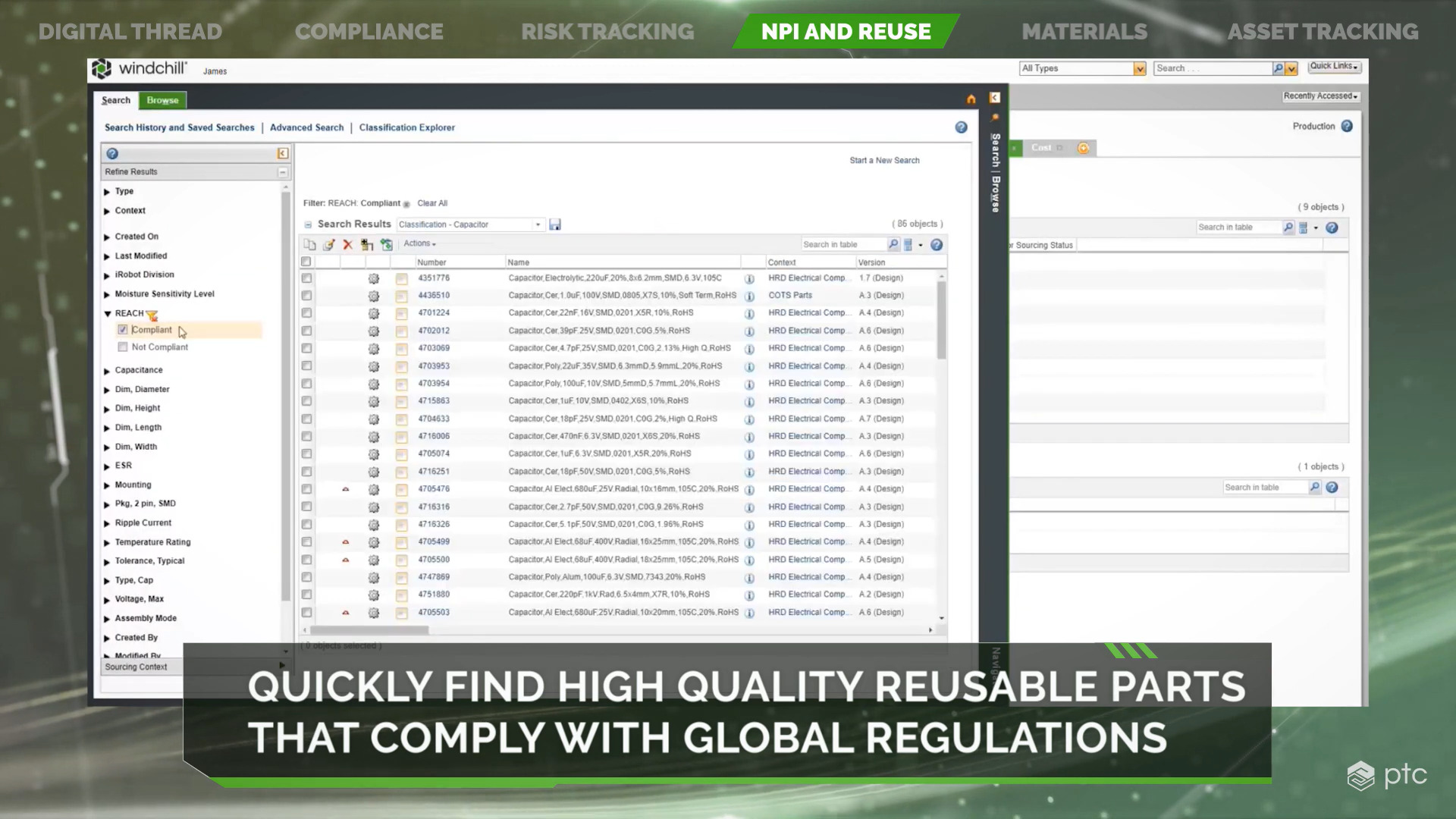Expand the Type refine filter
This screenshot has height=819, width=1456.
point(107,192)
